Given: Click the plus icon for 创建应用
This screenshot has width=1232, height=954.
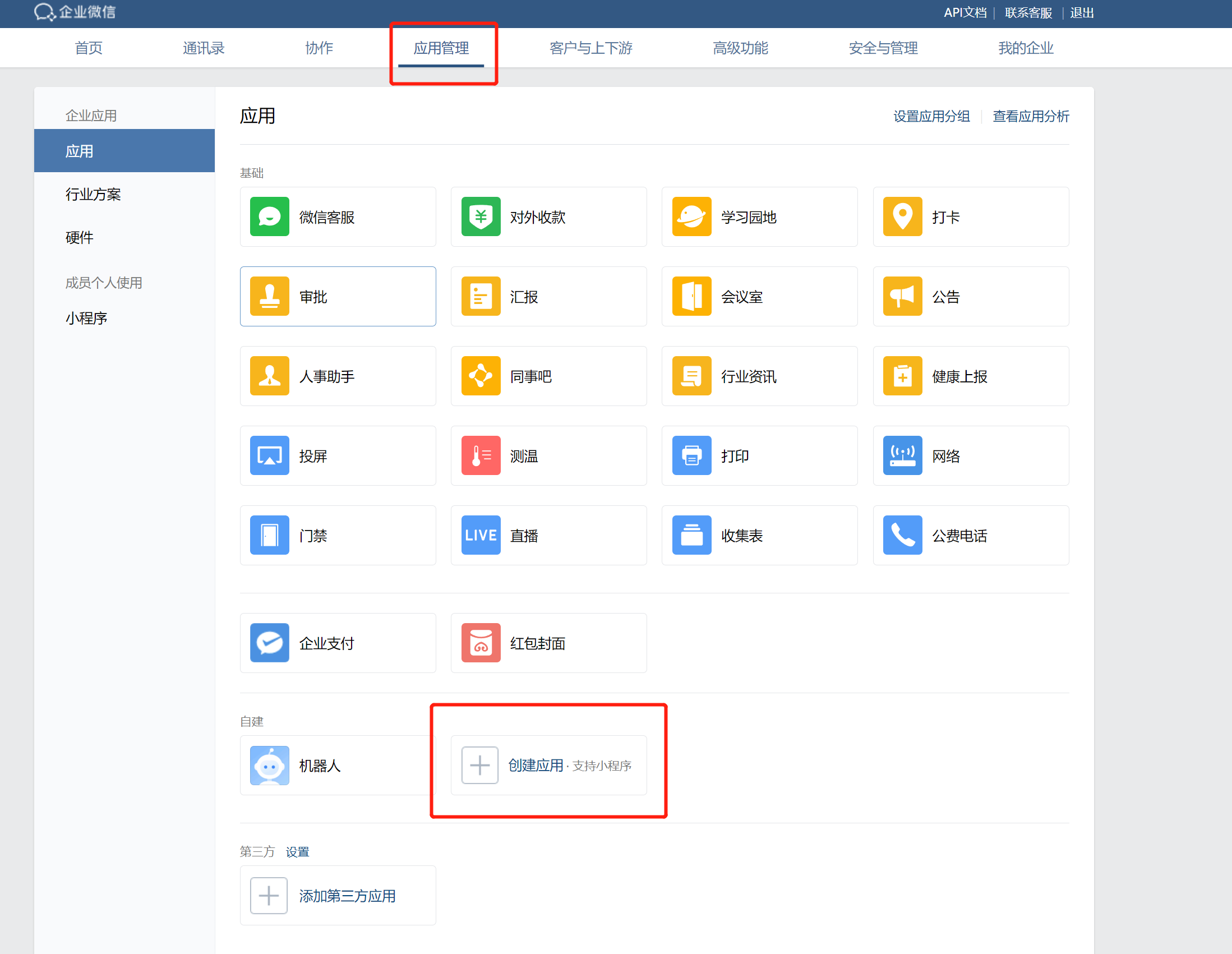Looking at the screenshot, I should [479, 765].
